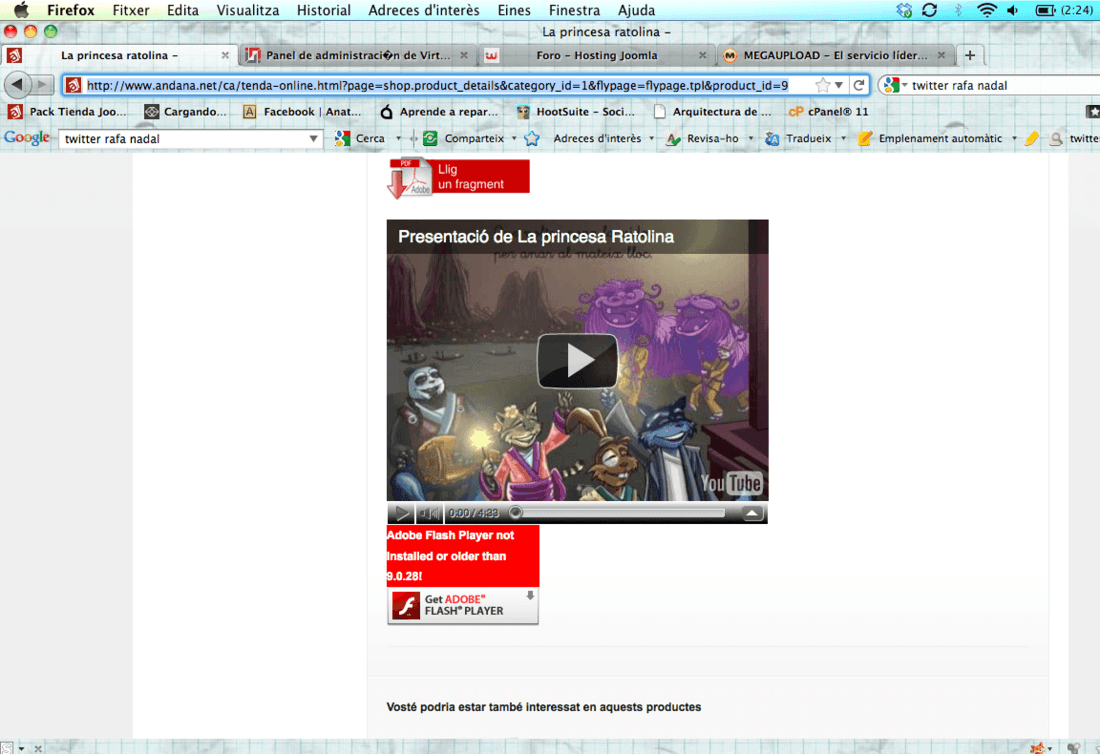
Task: Switch to Foro - Hosting Joomla tab
Action: point(596,55)
